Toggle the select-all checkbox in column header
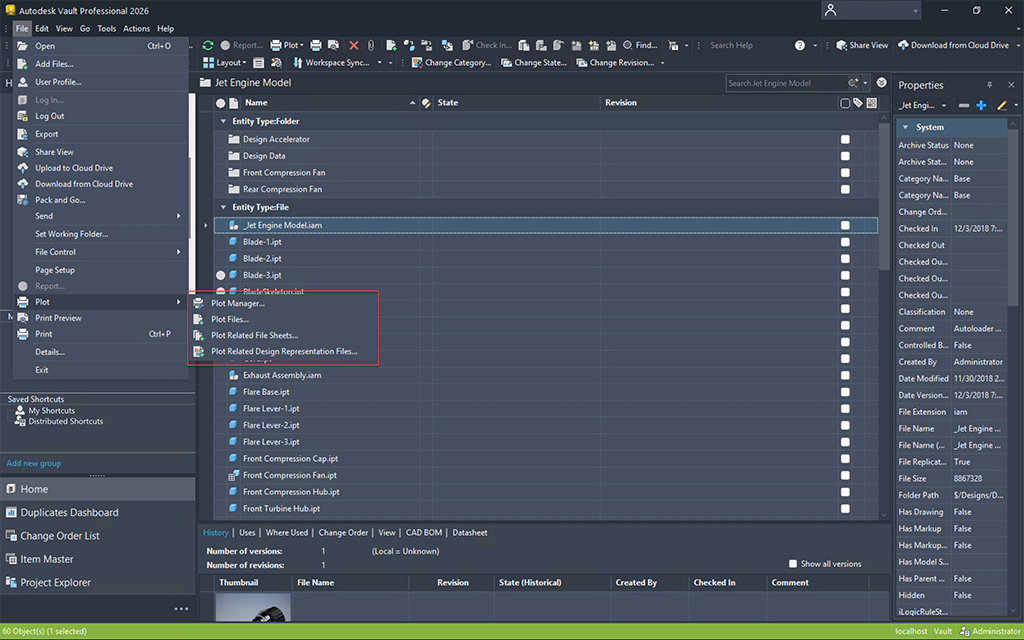Image resolution: width=1024 pixels, height=640 pixels. tap(845, 103)
